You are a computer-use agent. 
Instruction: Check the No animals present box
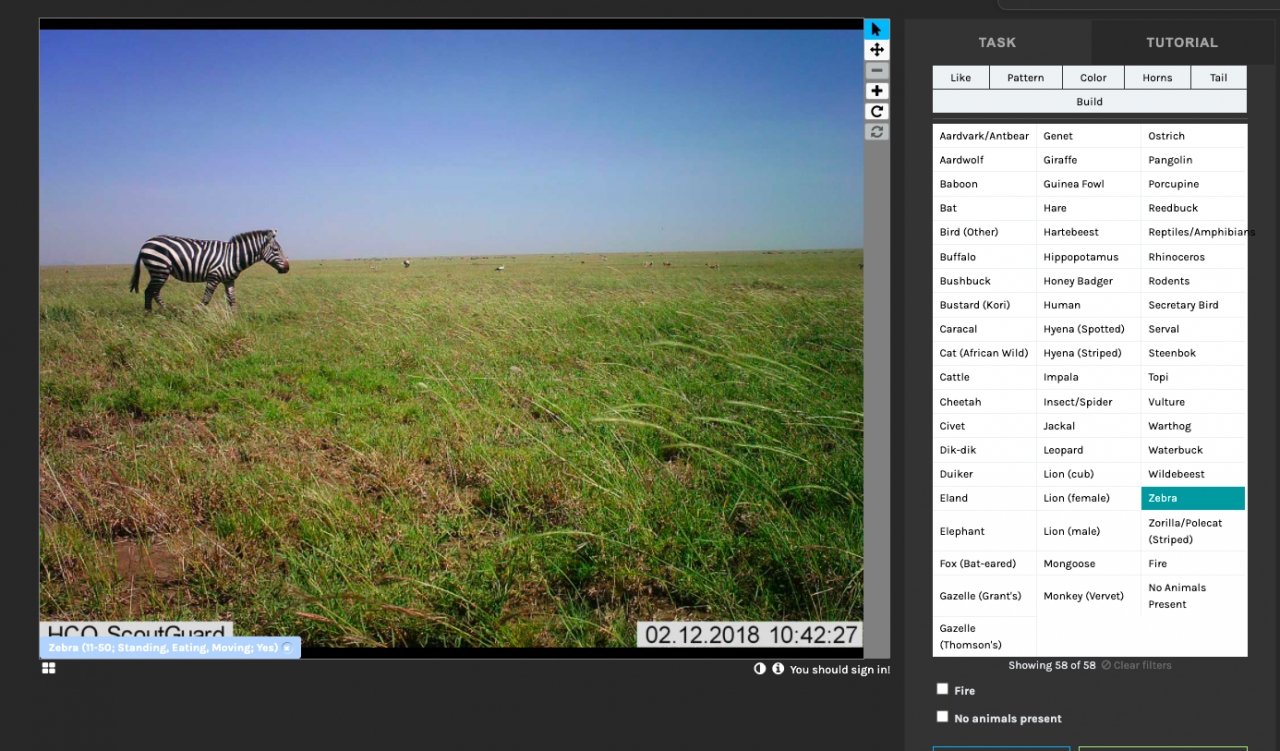(x=942, y=716)
